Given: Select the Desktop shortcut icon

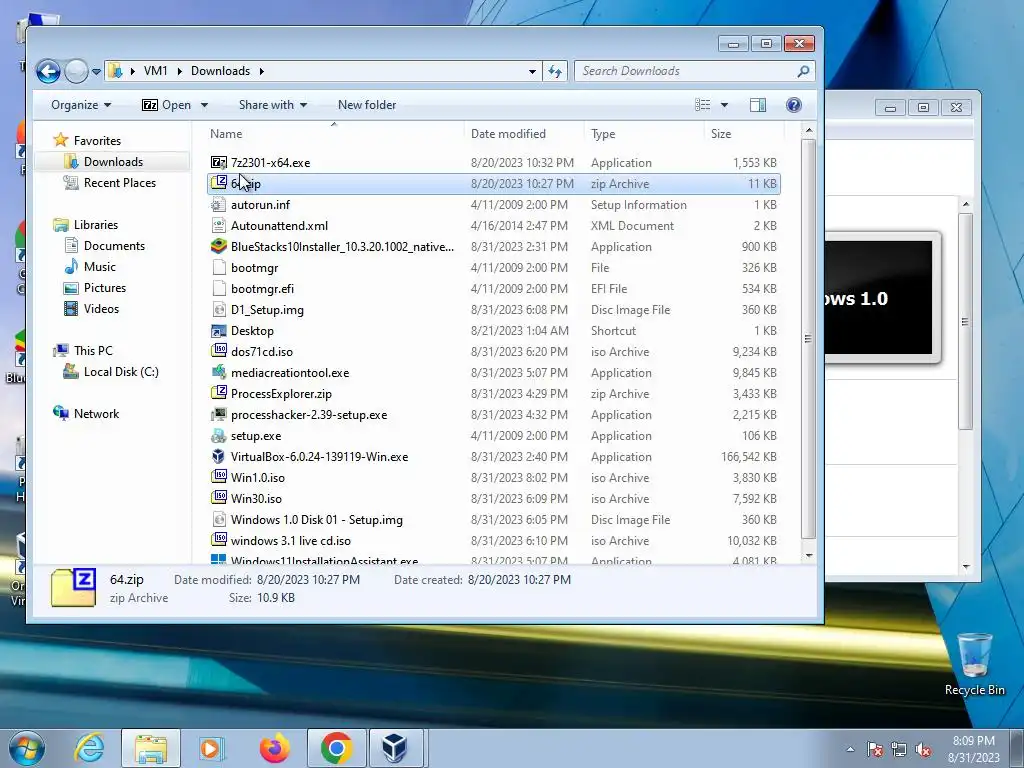Looking at the screenshot, I should click(x=219, y=331).
